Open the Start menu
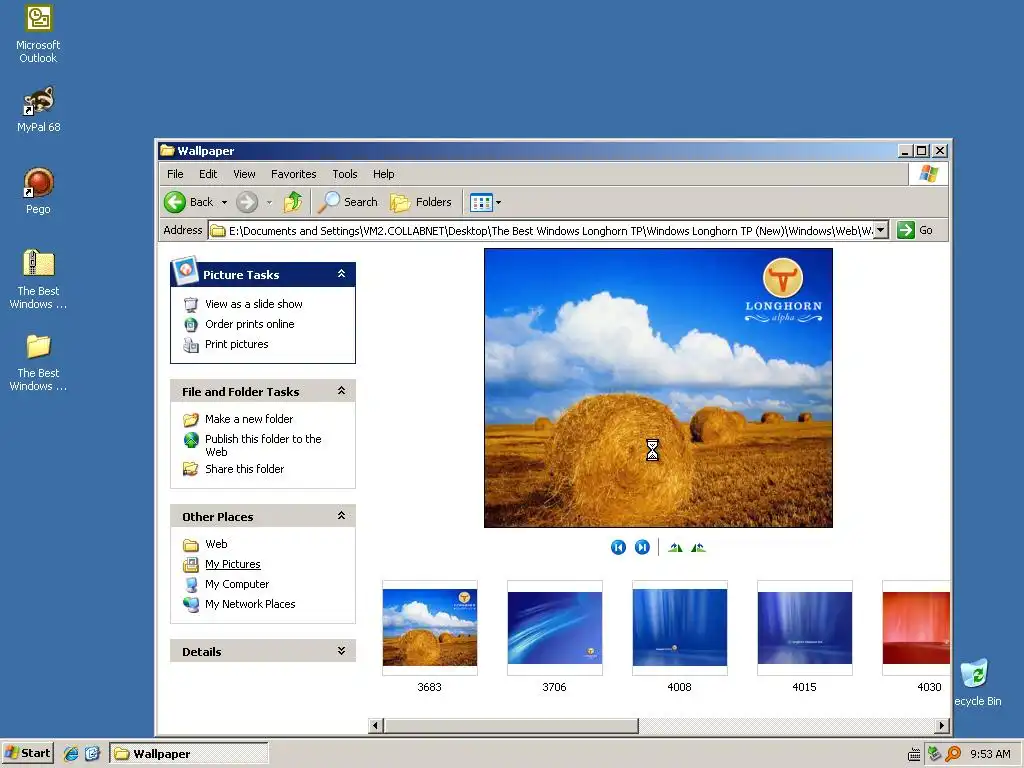The height and width of the screenshot is (768, 1024). pyautogui.click(x=27, y=753)
